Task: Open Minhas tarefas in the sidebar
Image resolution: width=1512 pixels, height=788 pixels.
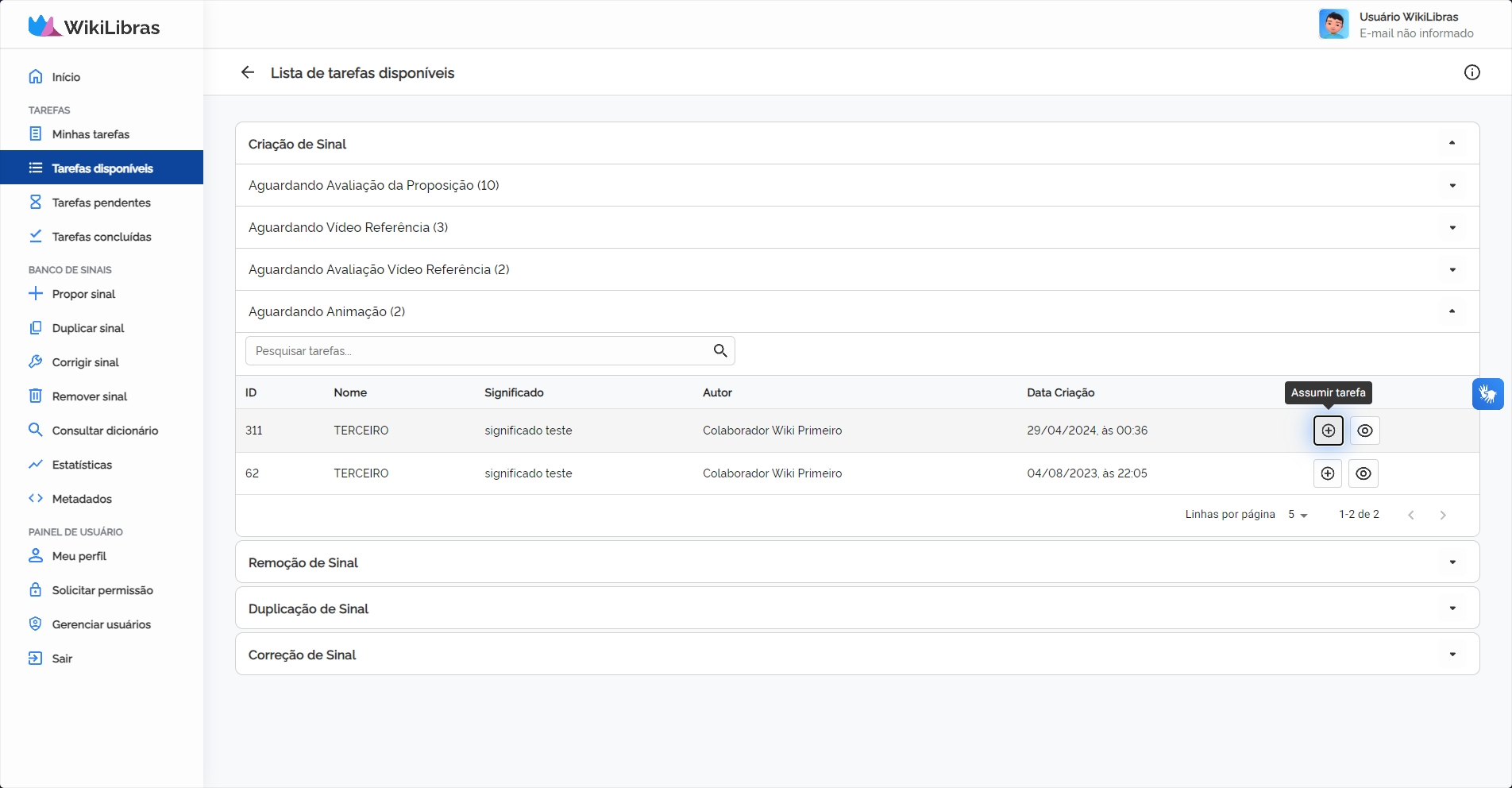Action: tap(91, 134)
